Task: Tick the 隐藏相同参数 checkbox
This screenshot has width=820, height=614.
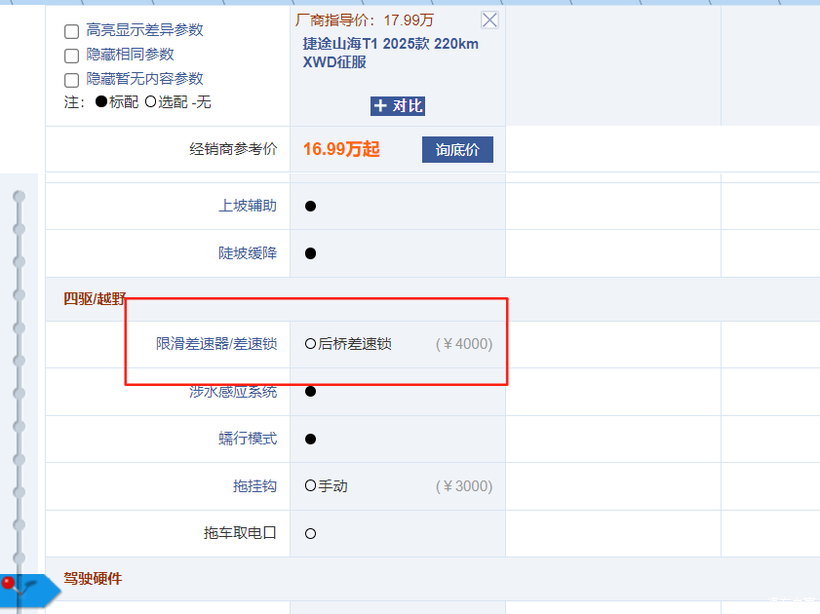Action: click(72, 55)
